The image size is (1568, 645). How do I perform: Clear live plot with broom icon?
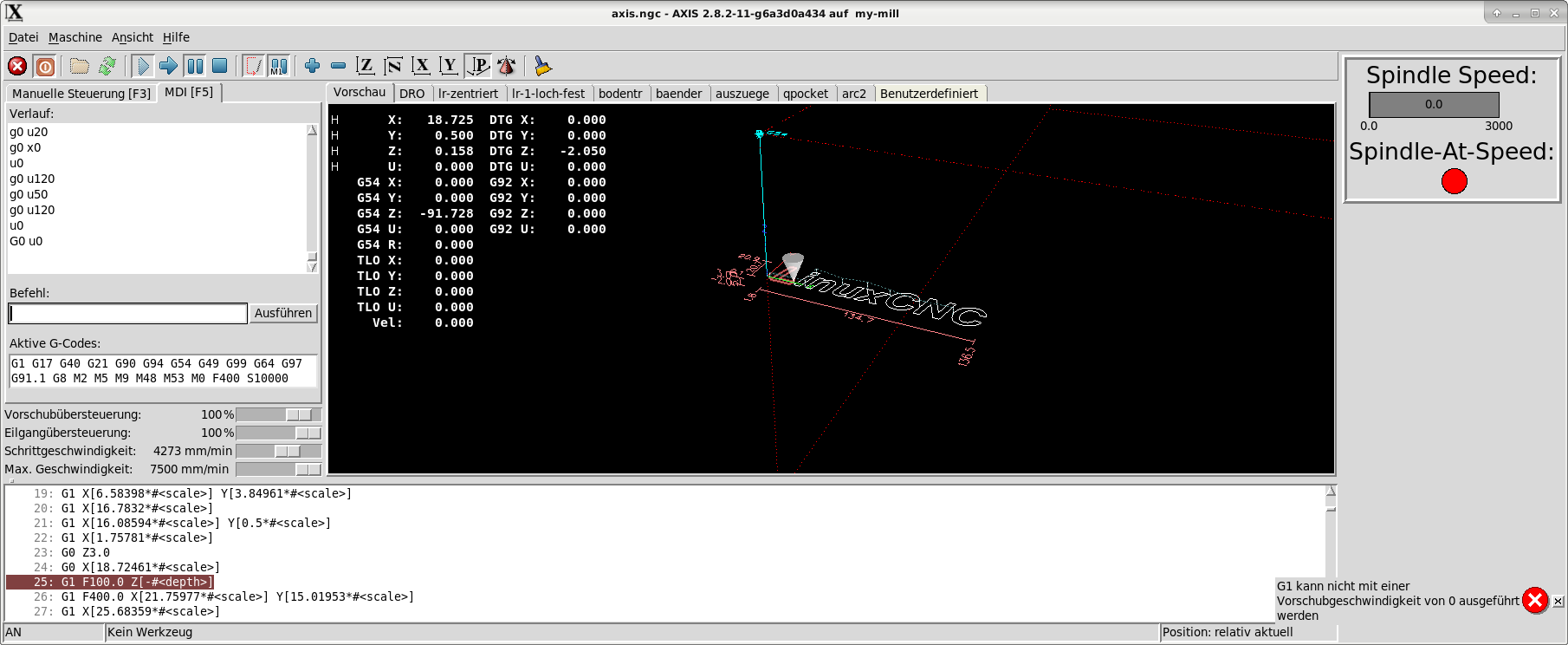[542, 66]
